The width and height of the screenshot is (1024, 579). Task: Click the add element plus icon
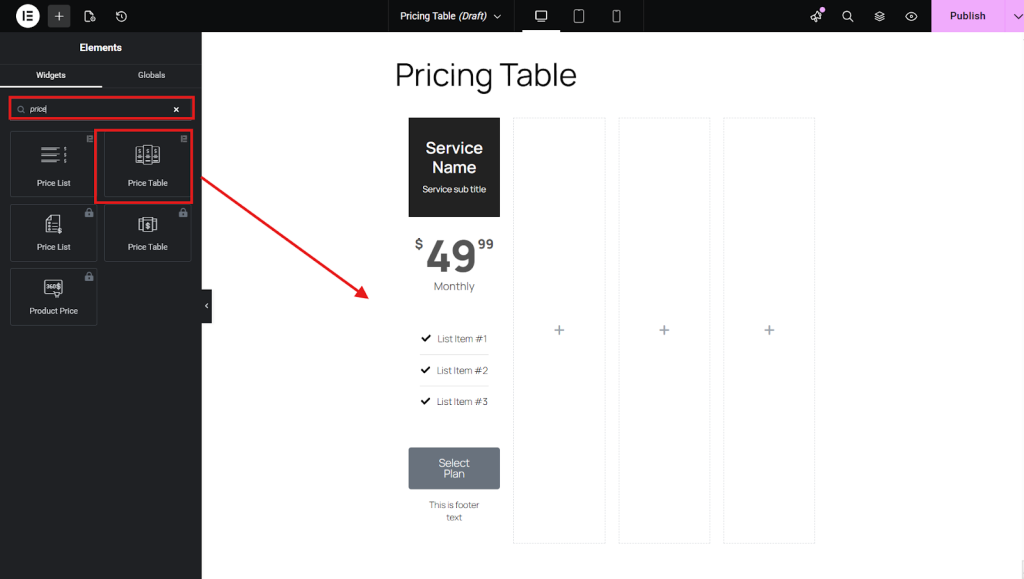pyautogui.click(x=59, y=16)
